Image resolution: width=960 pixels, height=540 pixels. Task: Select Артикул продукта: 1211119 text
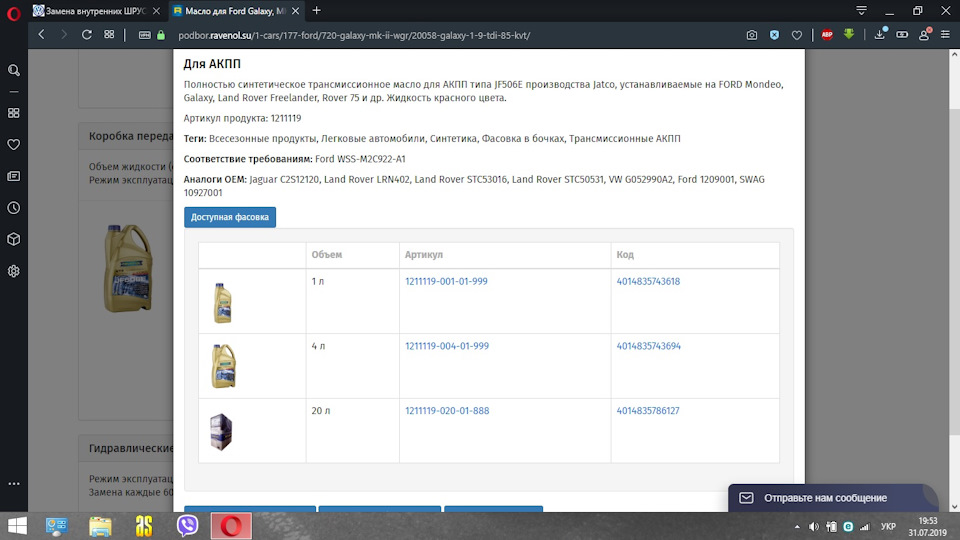(242, 118)
